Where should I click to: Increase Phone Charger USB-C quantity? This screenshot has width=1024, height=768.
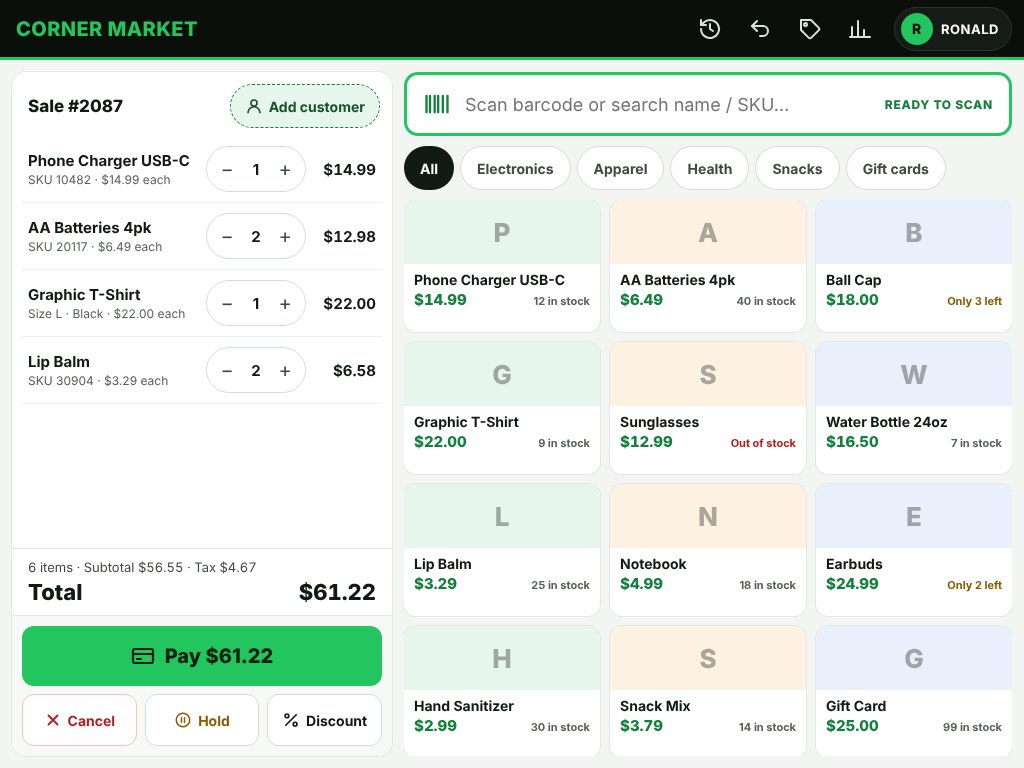285,170
